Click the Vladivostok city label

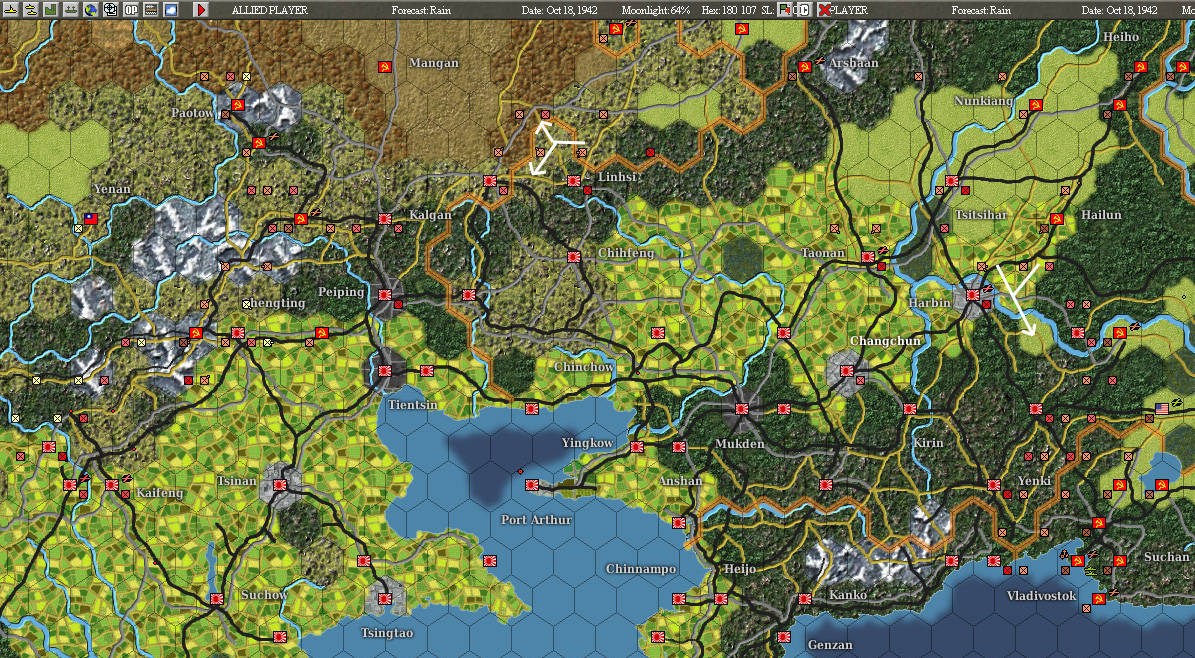click(1041, 595)
